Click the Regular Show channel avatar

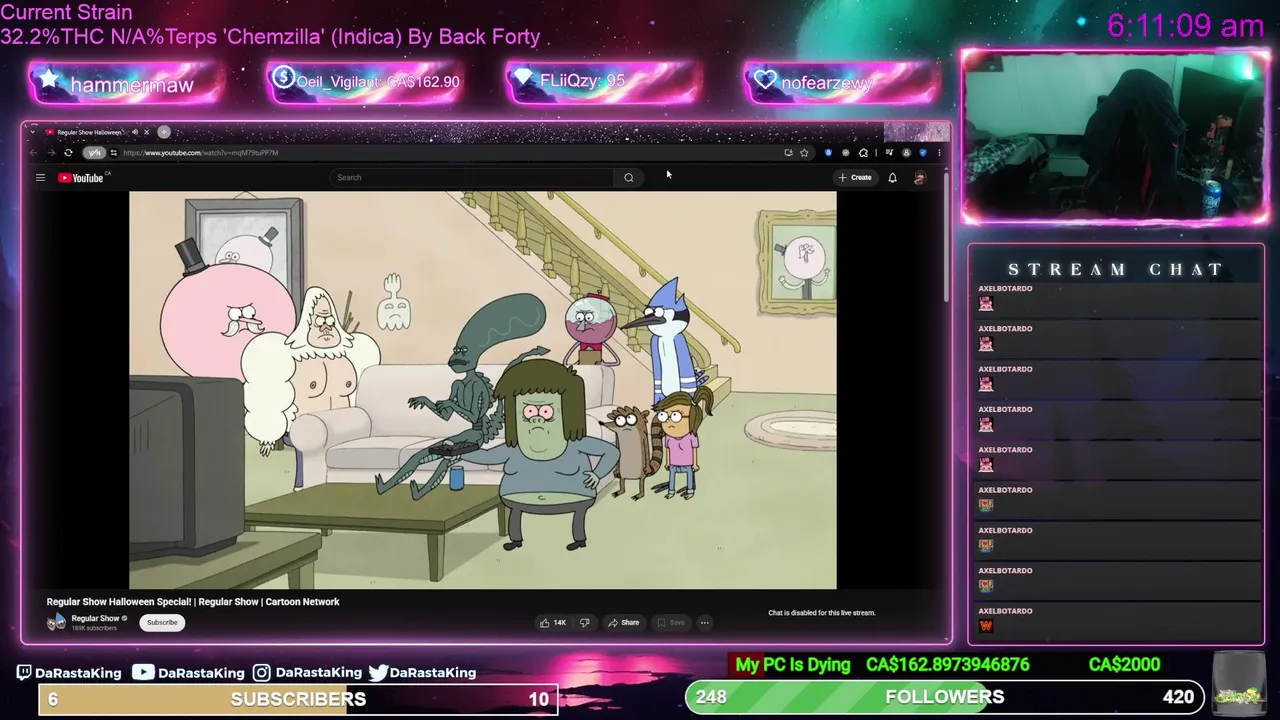[x=56, y=622]
